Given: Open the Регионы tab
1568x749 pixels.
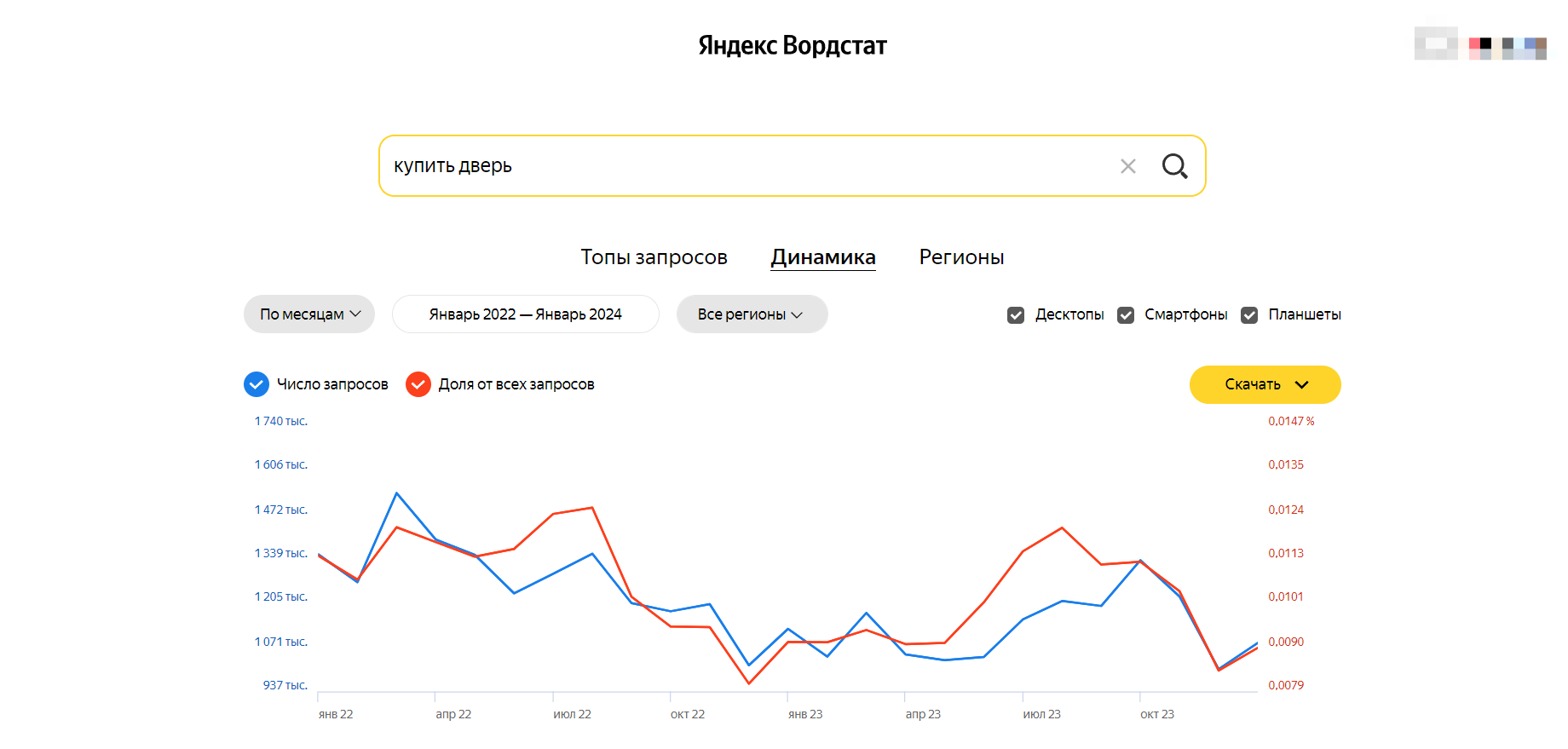Looking at the screenshot, I should pos(961,257).
